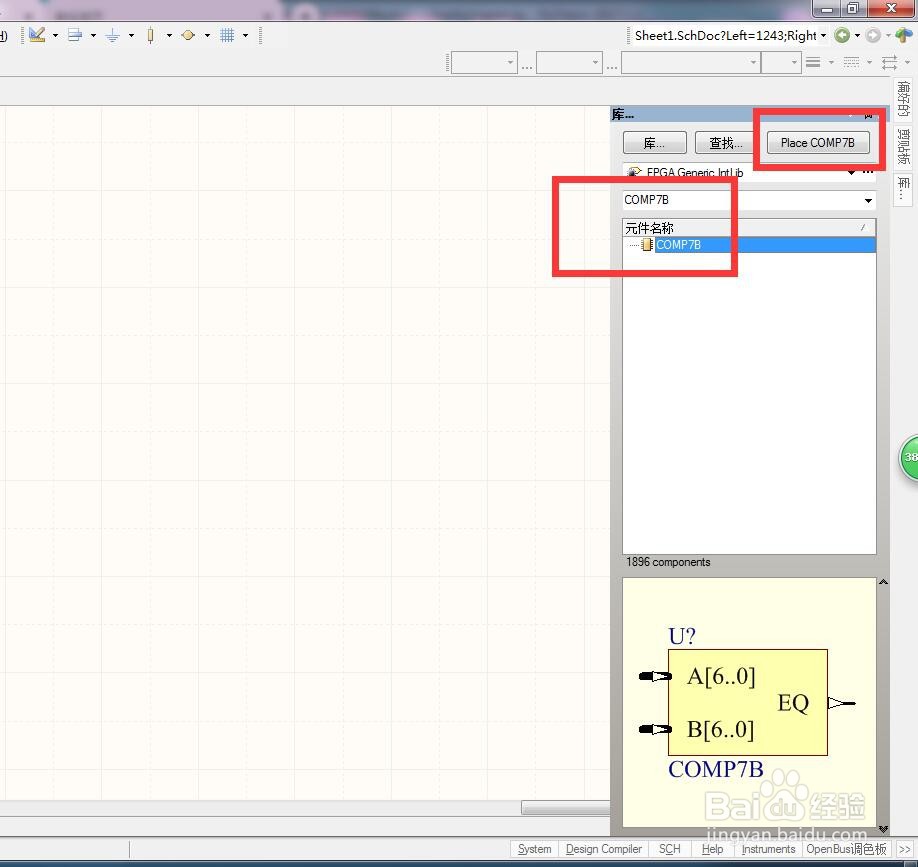Click the home page icon

click(x=905, y=35)
